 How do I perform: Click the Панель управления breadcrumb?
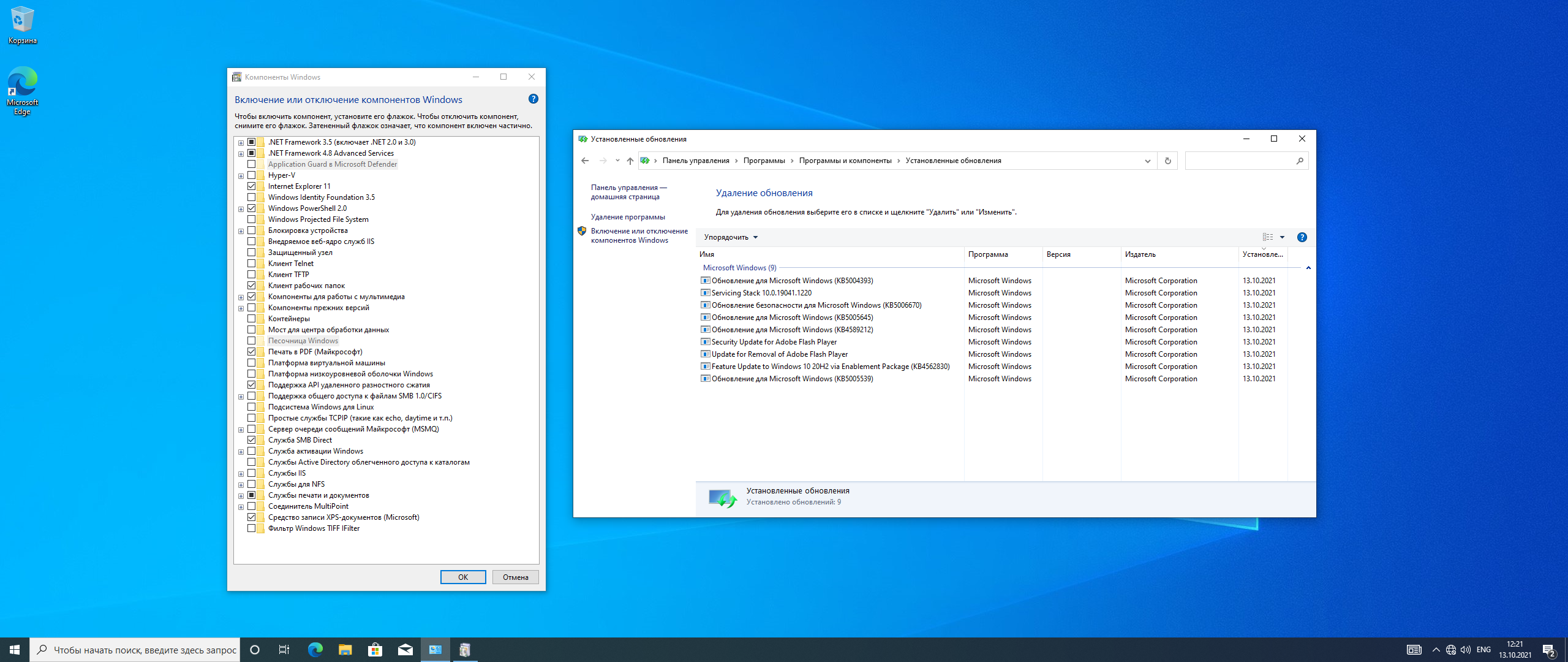pos(696,161)
